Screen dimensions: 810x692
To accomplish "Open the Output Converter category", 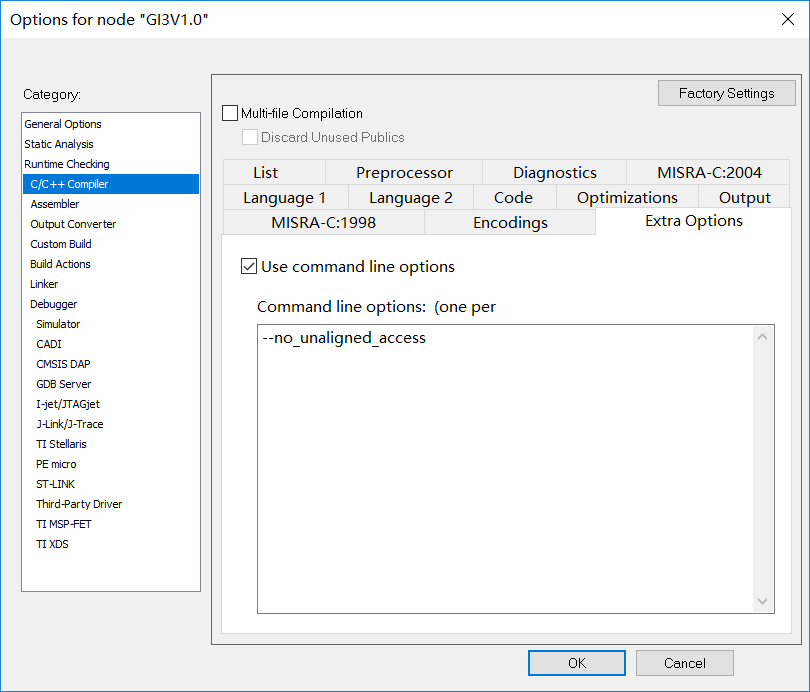I will [73, 224].
